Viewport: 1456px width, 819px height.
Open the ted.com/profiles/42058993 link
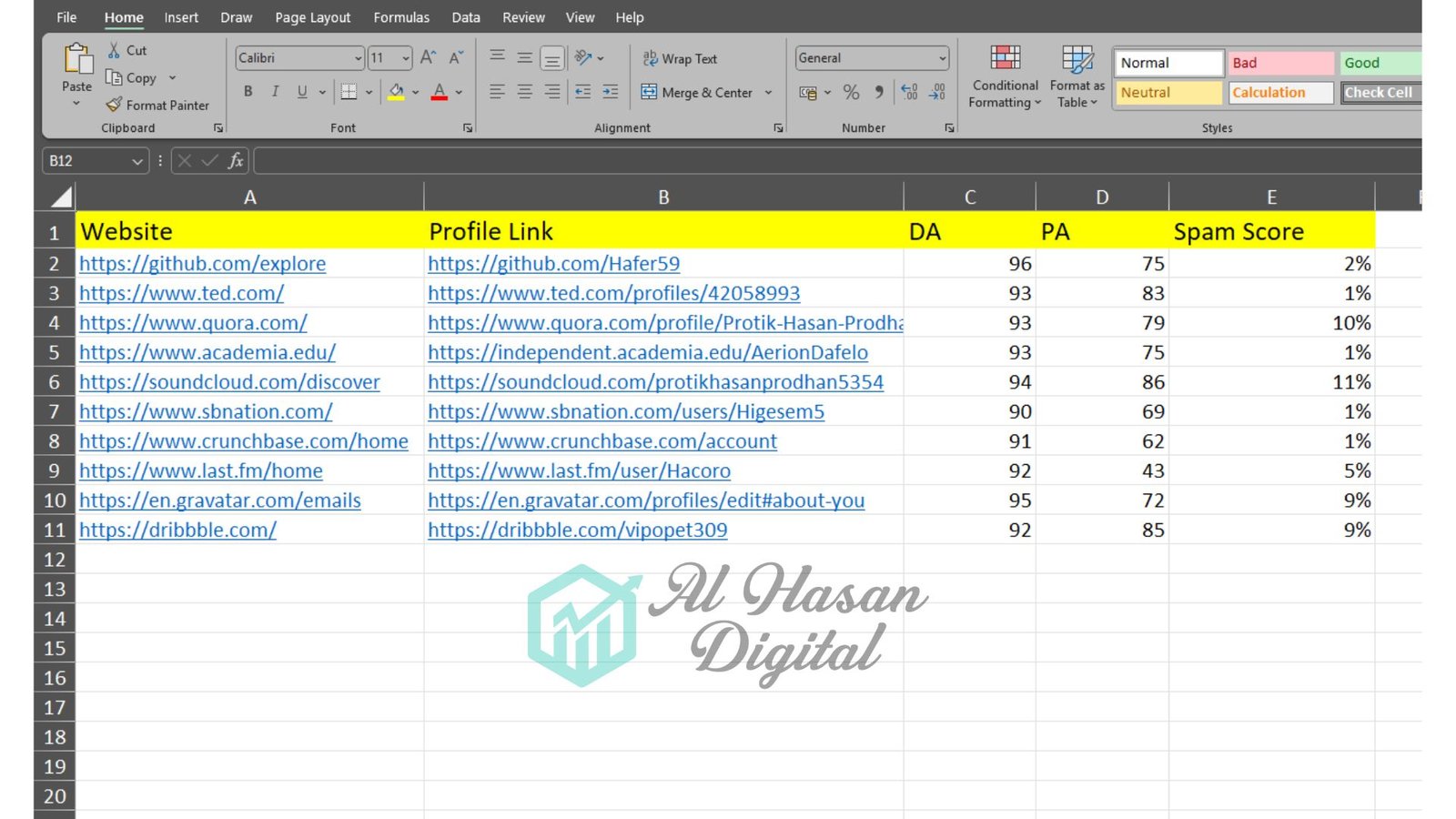click(614, 293)
